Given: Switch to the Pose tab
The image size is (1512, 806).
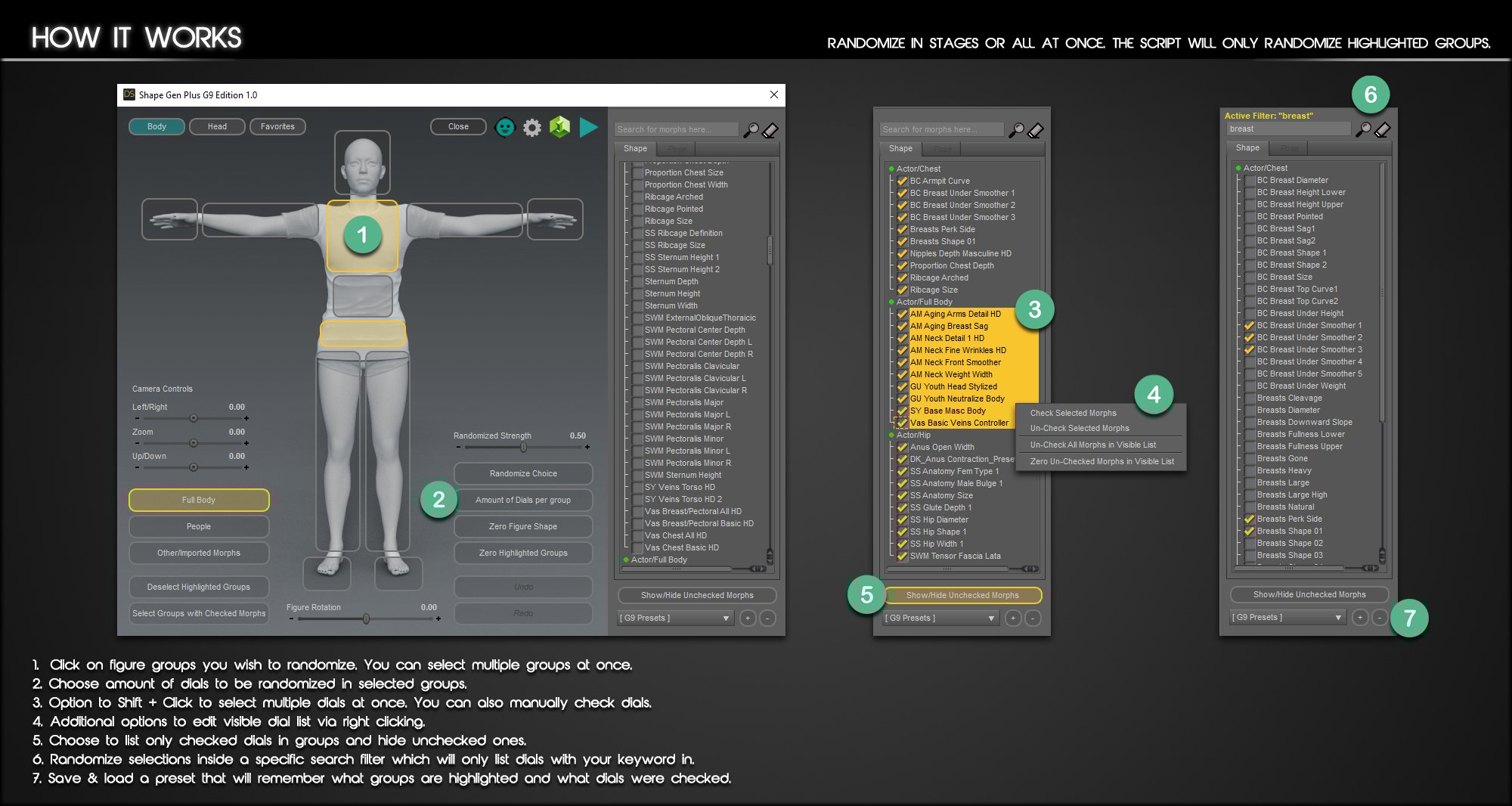Looking at the screenshot, I should point(677,148).
